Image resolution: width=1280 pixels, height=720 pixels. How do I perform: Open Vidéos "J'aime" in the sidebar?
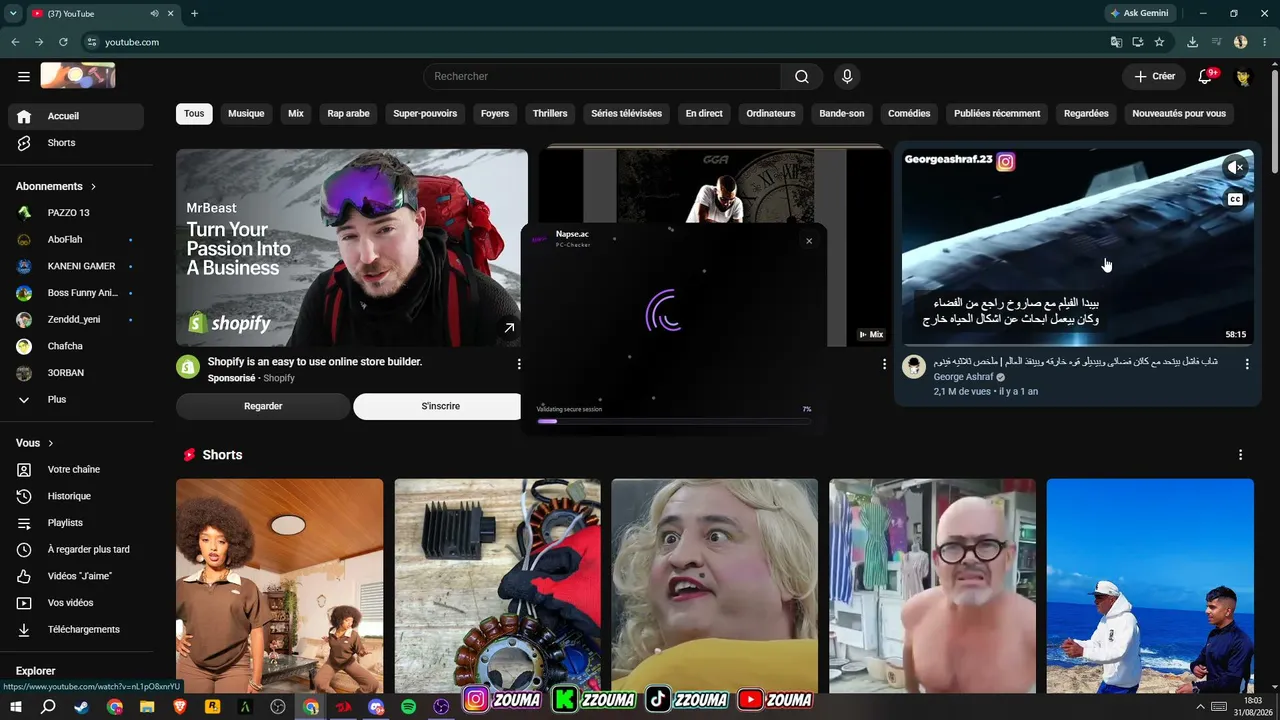[x=76, y=576]
